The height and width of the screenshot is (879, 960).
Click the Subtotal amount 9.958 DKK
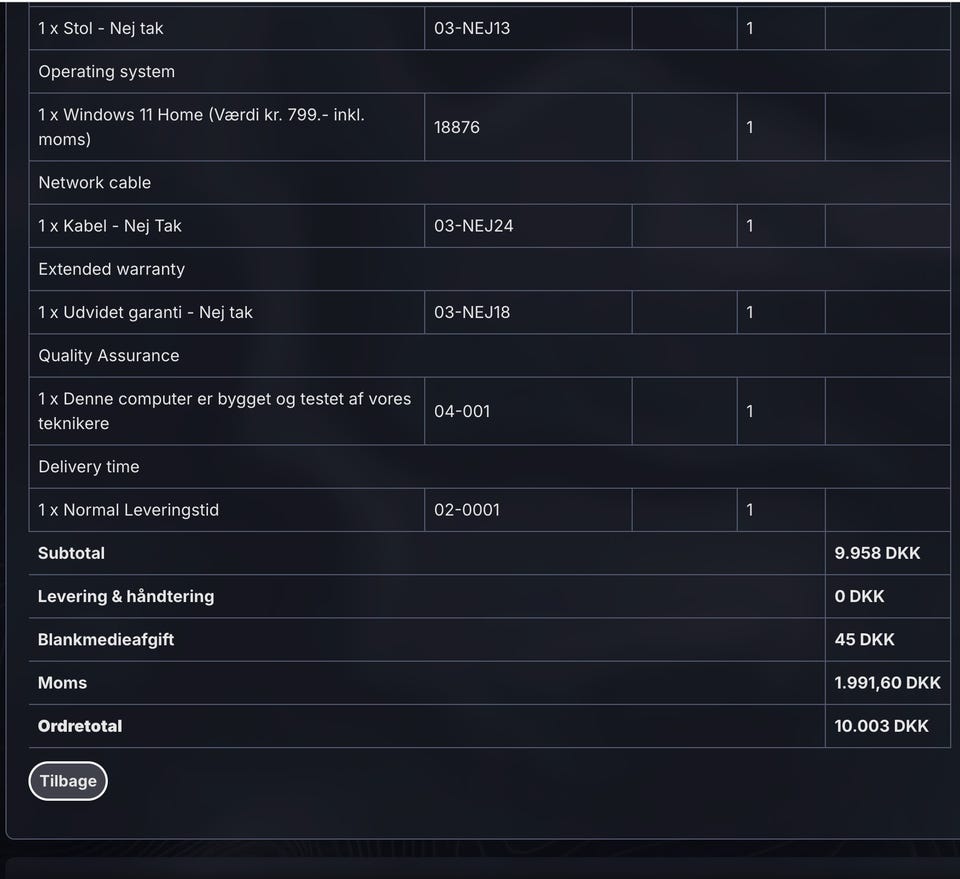[x=877, y=553]
